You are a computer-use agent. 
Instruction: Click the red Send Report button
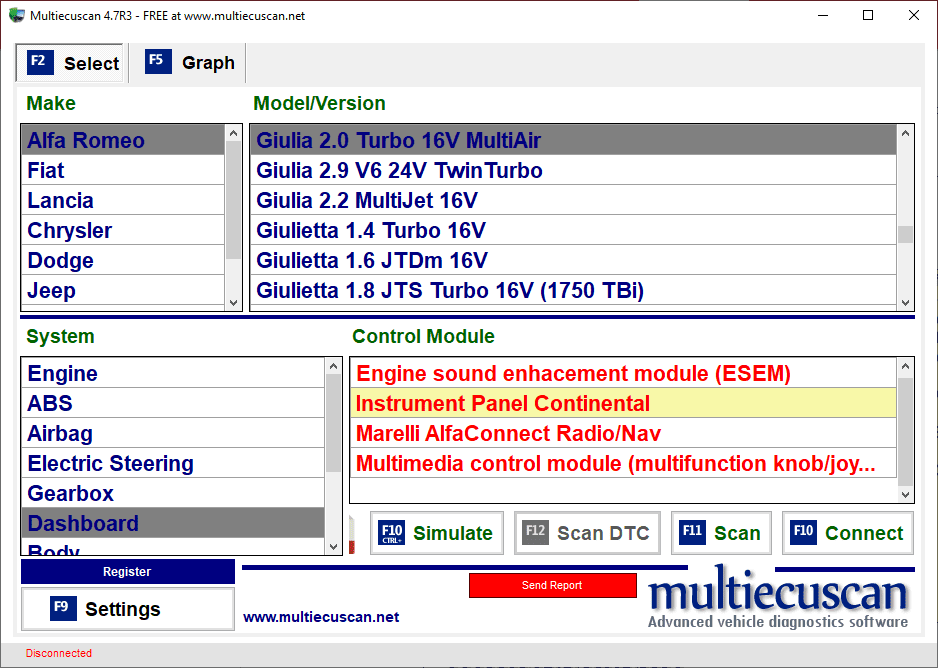552,585
